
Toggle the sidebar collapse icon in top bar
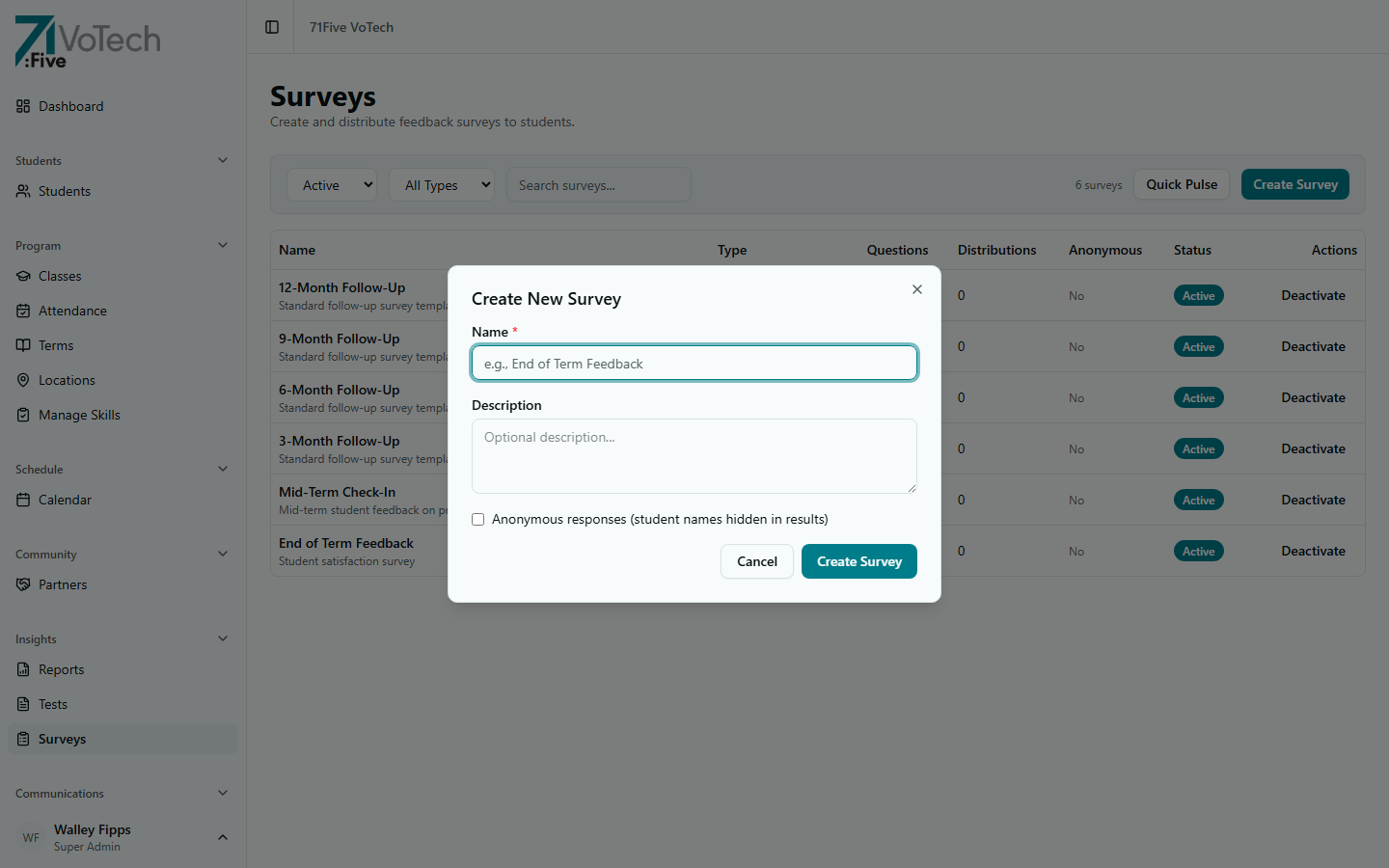[270, 27]
